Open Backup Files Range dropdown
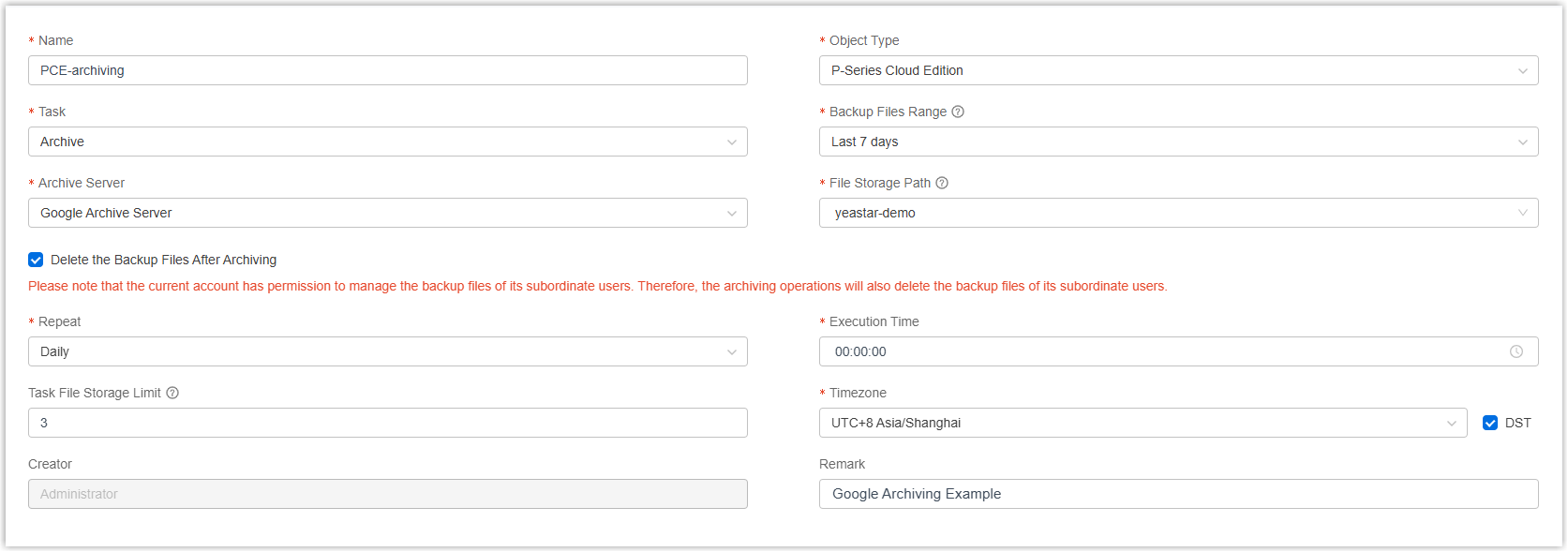 1178,142
